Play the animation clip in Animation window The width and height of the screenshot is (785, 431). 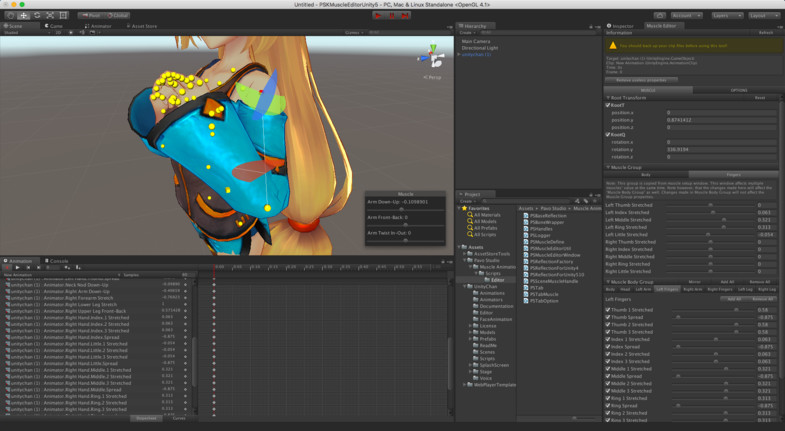click(x=18, y=268)
